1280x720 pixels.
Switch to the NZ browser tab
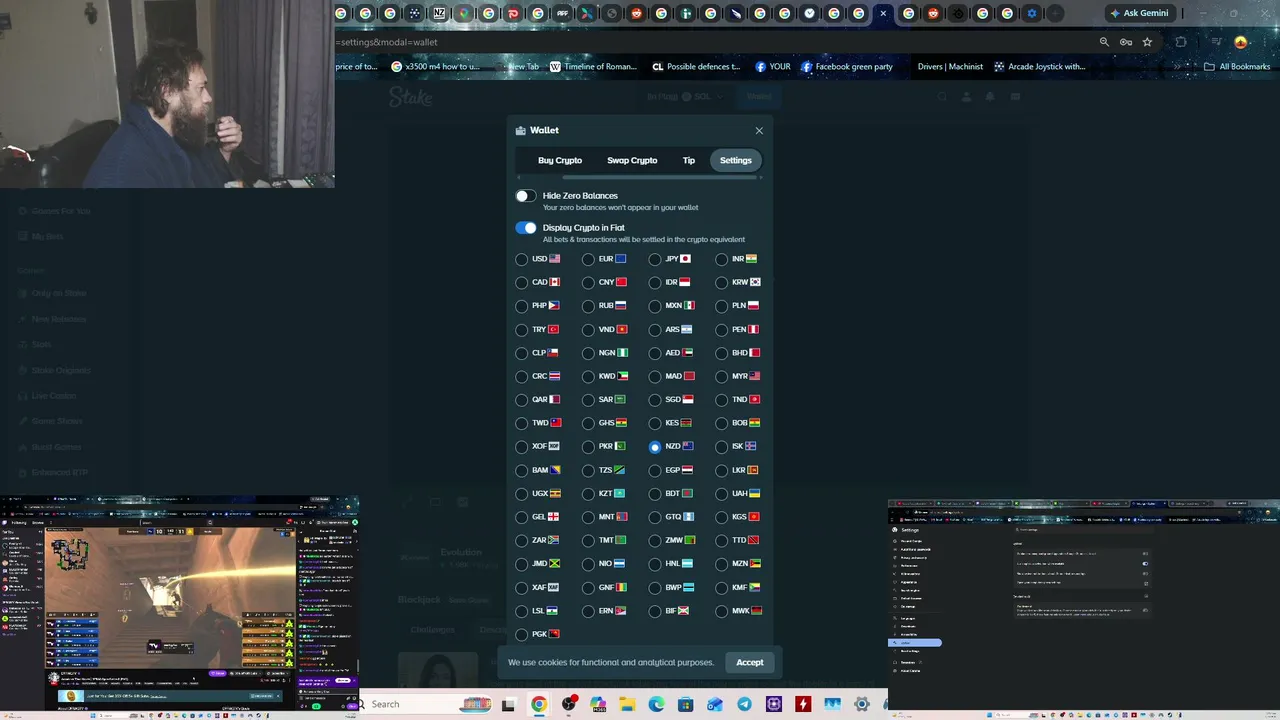439,13
